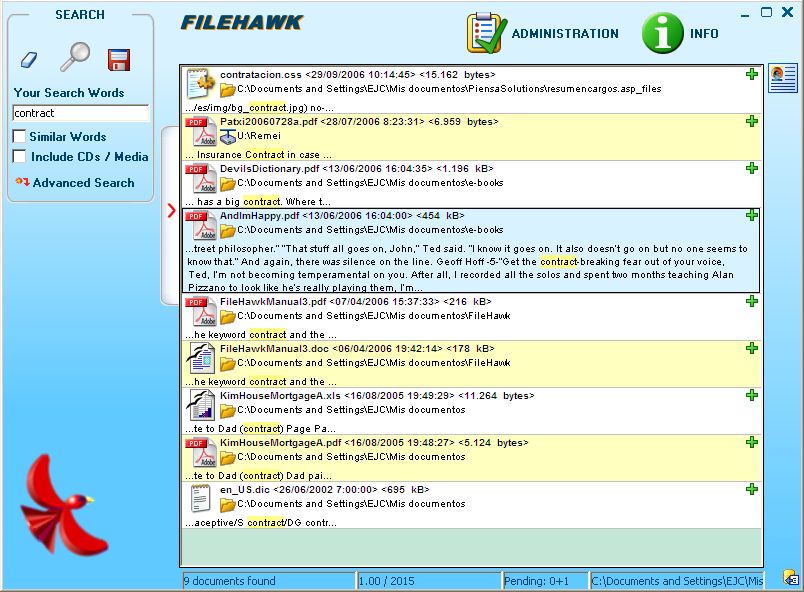Image resolution: width=804 pixels, height=592 pixels.
Task: Select the file name contratacion.css
Action: pyautogui.click(x=261, y=75)
